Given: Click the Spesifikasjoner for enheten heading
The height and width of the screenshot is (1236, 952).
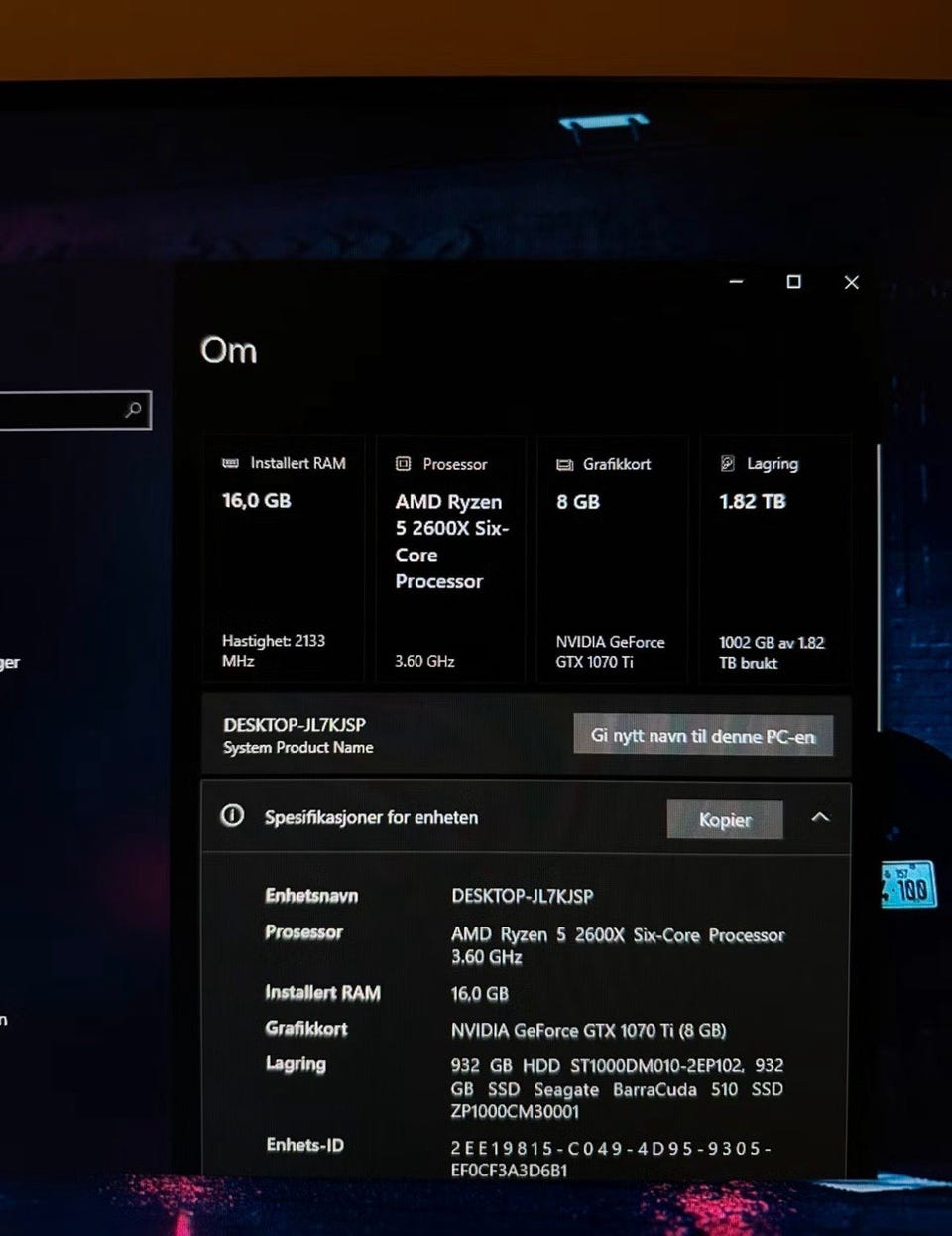Looking at the screenshot, I should click(x=371, y=817).
